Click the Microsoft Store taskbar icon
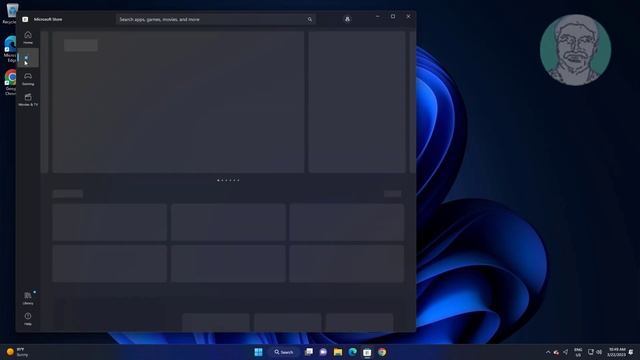 (367, 352)
